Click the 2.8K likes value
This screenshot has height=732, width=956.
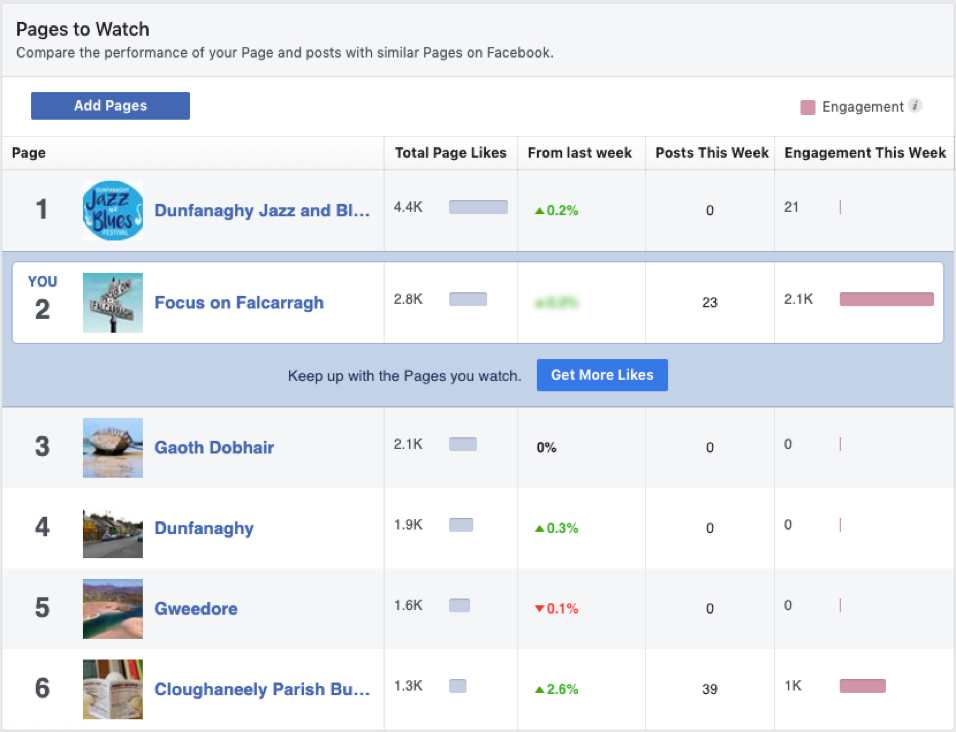tap(408, 299)
